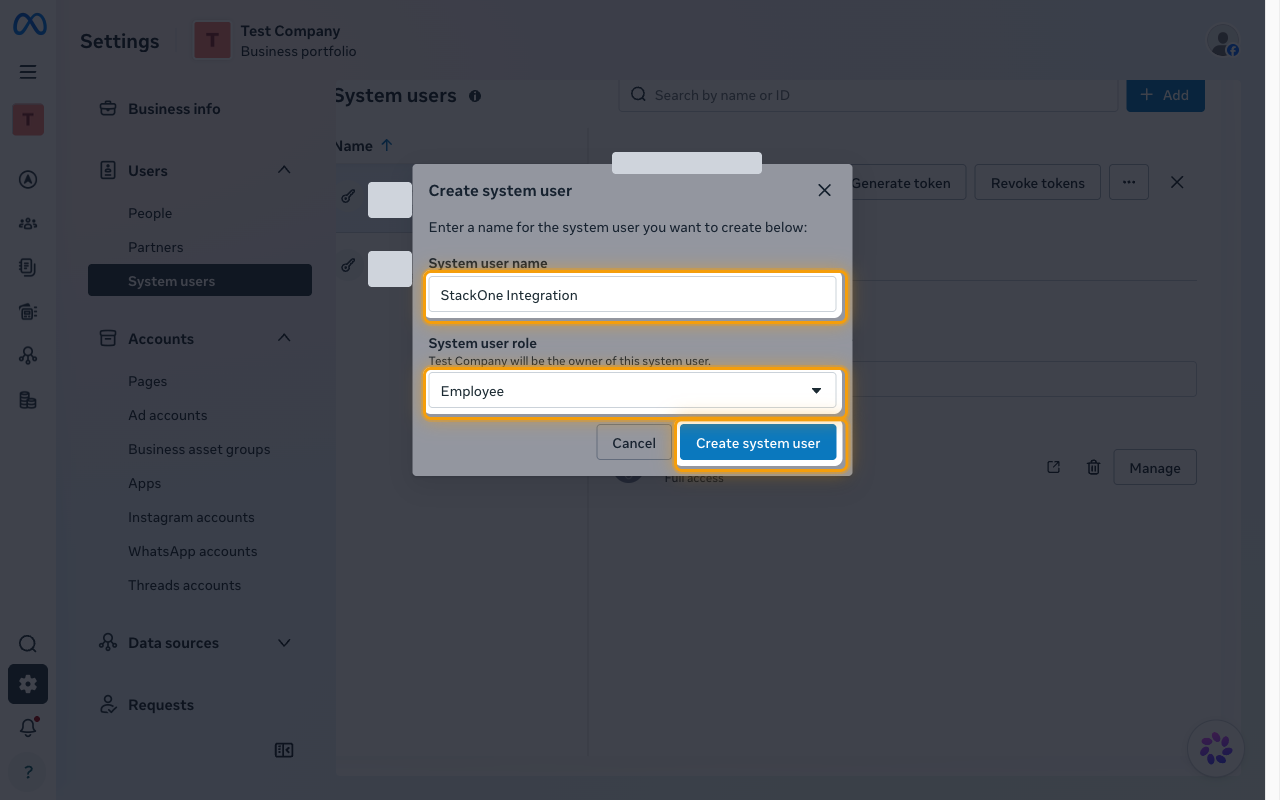Sort by Name column arrow
The width and height of the screenshot is (1280, 800).
387,145
